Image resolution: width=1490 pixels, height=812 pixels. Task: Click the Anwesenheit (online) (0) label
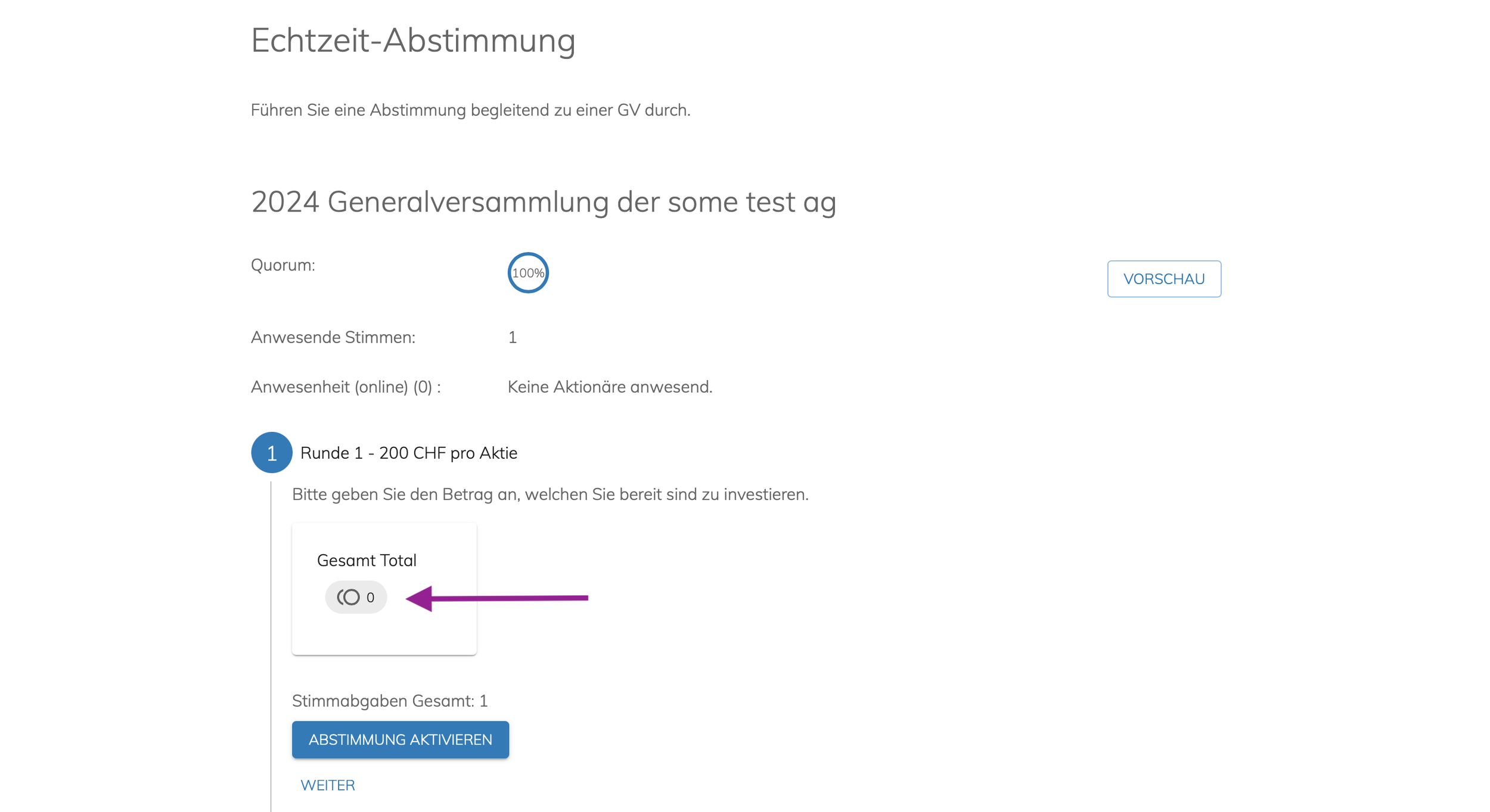346,387
